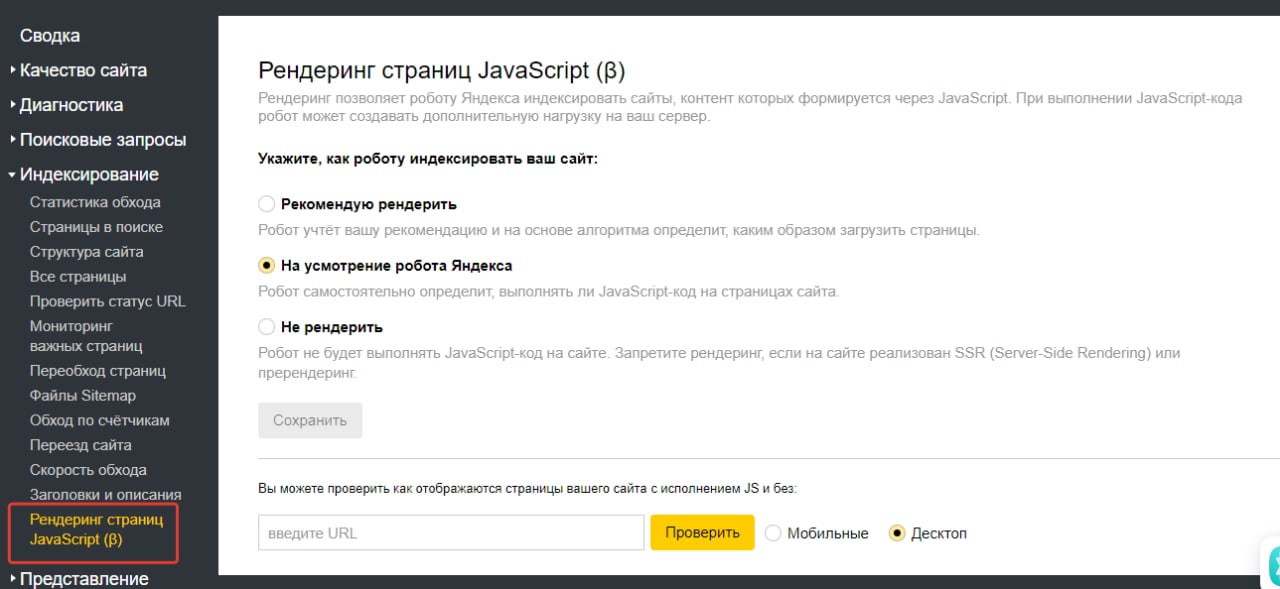Choose "На усмотрение робота Яндекса" option

pyautogui.click(x=266, y=266)
